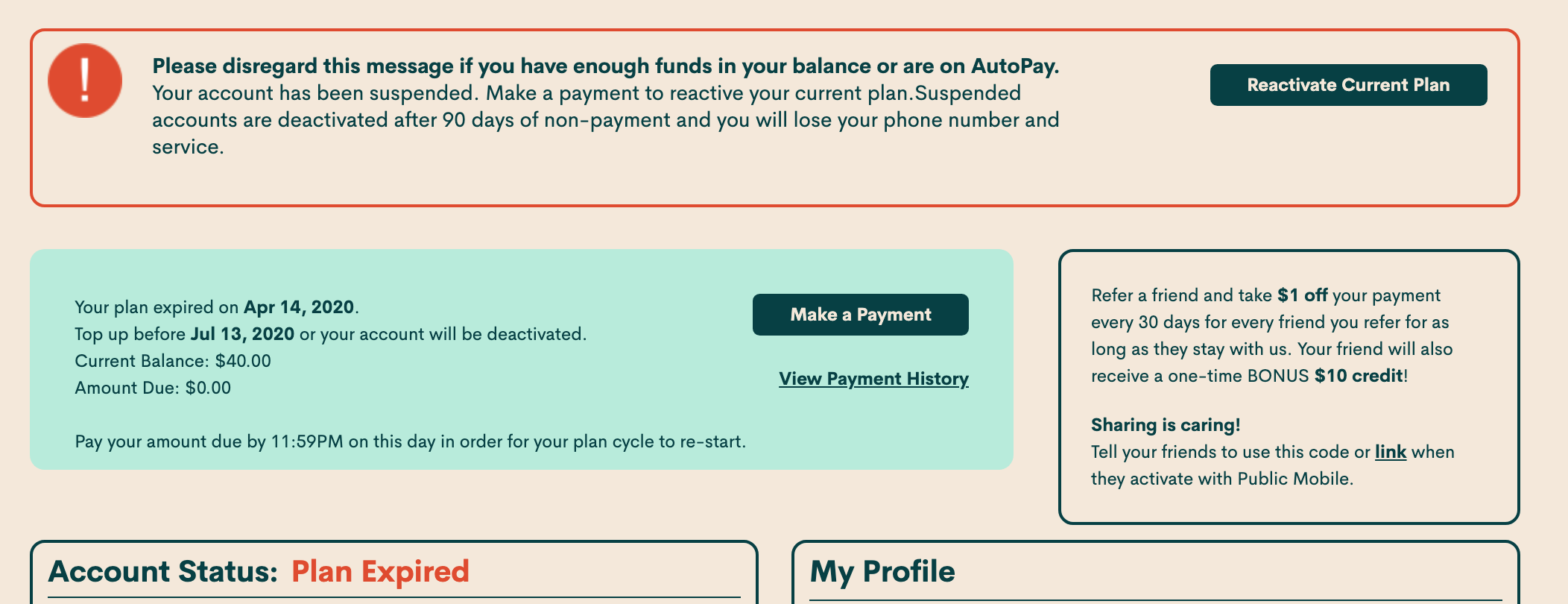Click the Account Status heading
The height and width of the screenshot is (604, 1568).
[162, 571]
